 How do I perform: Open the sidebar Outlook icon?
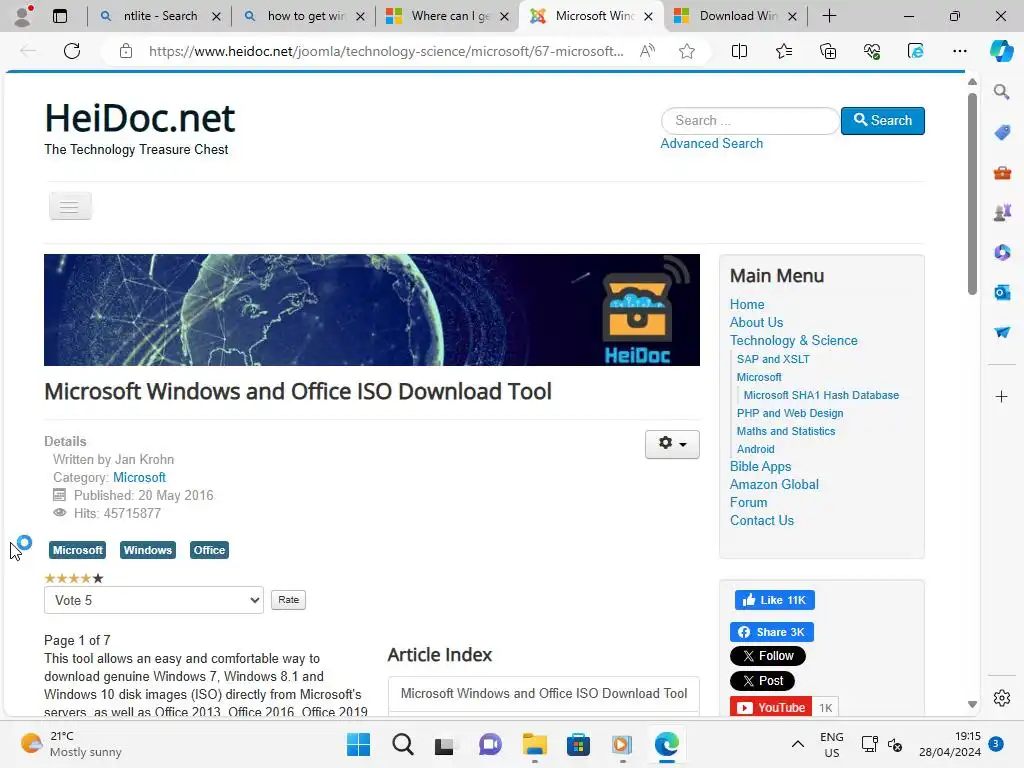pos(1002,292)
